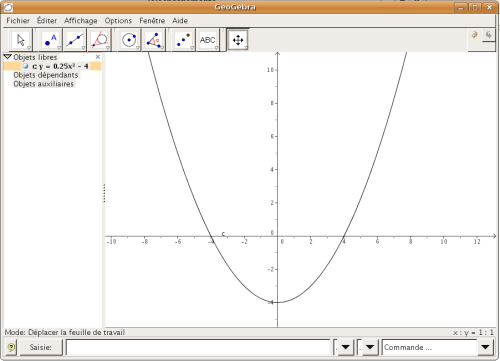Close the algebra view panel
Viewport: 500px width, 361px height.
98,57
